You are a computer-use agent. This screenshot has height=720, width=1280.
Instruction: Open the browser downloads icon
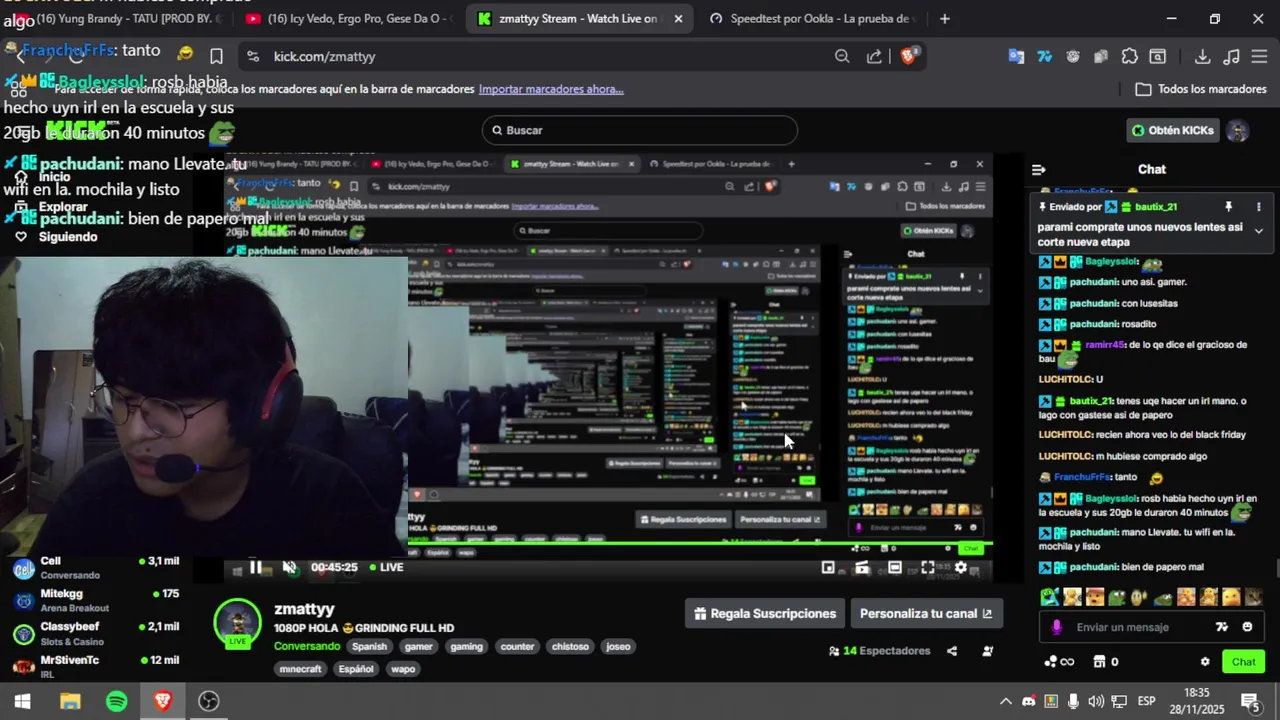[1203, 56]
